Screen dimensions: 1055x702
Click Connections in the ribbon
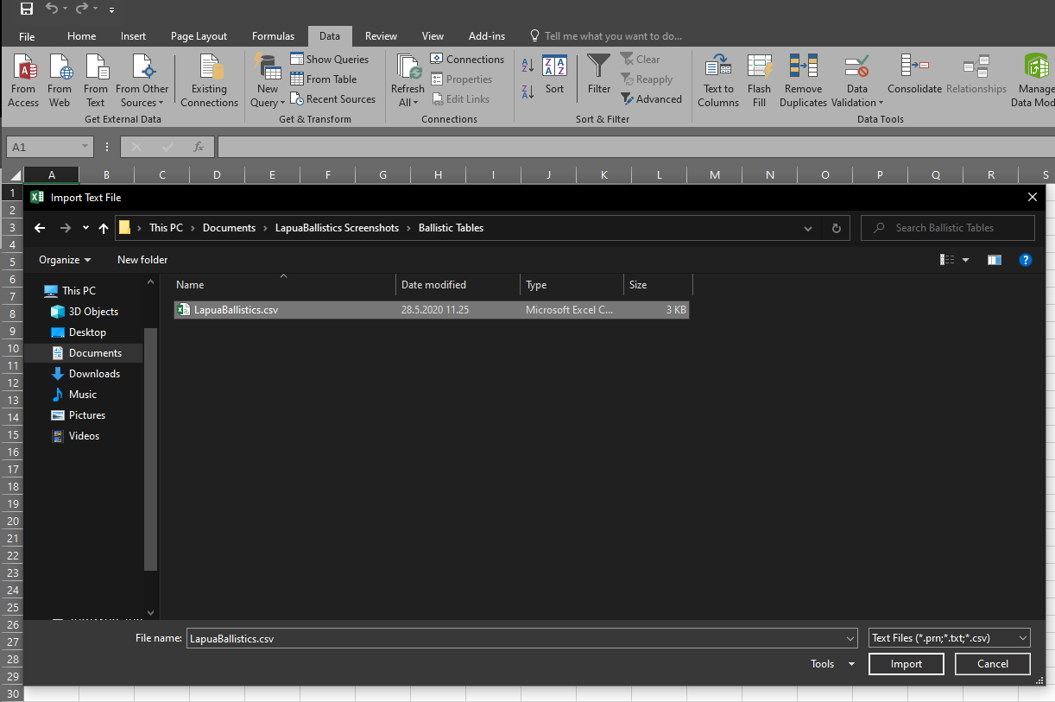click(x=467, y=59)
